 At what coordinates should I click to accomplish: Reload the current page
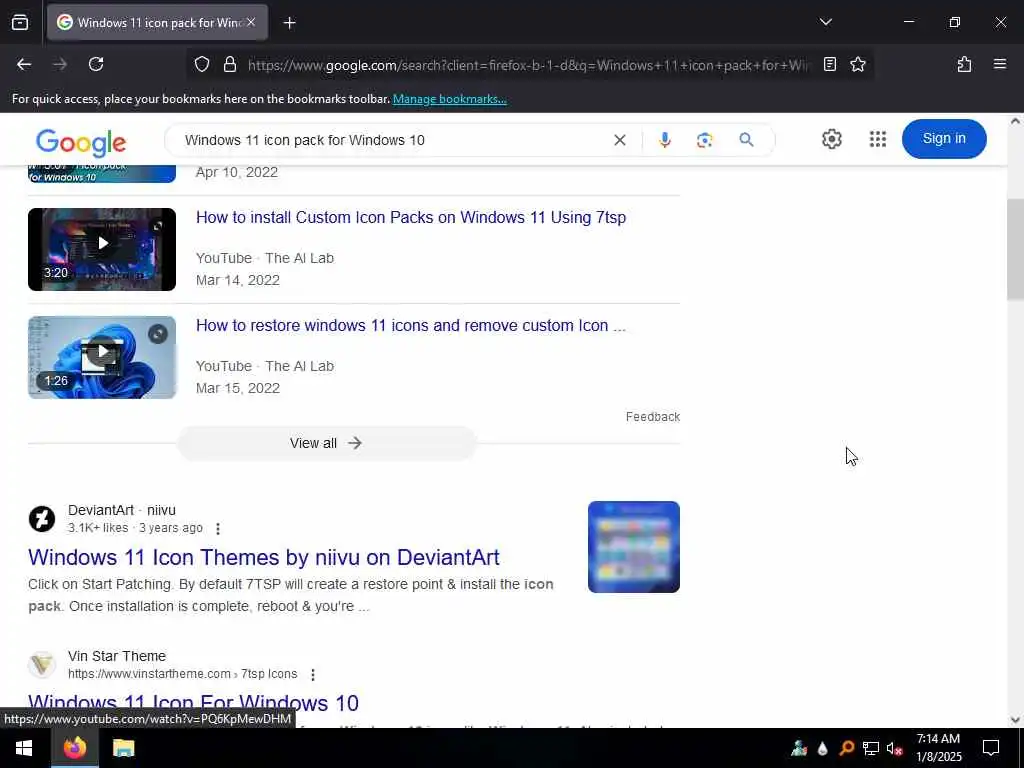[96, 64]
